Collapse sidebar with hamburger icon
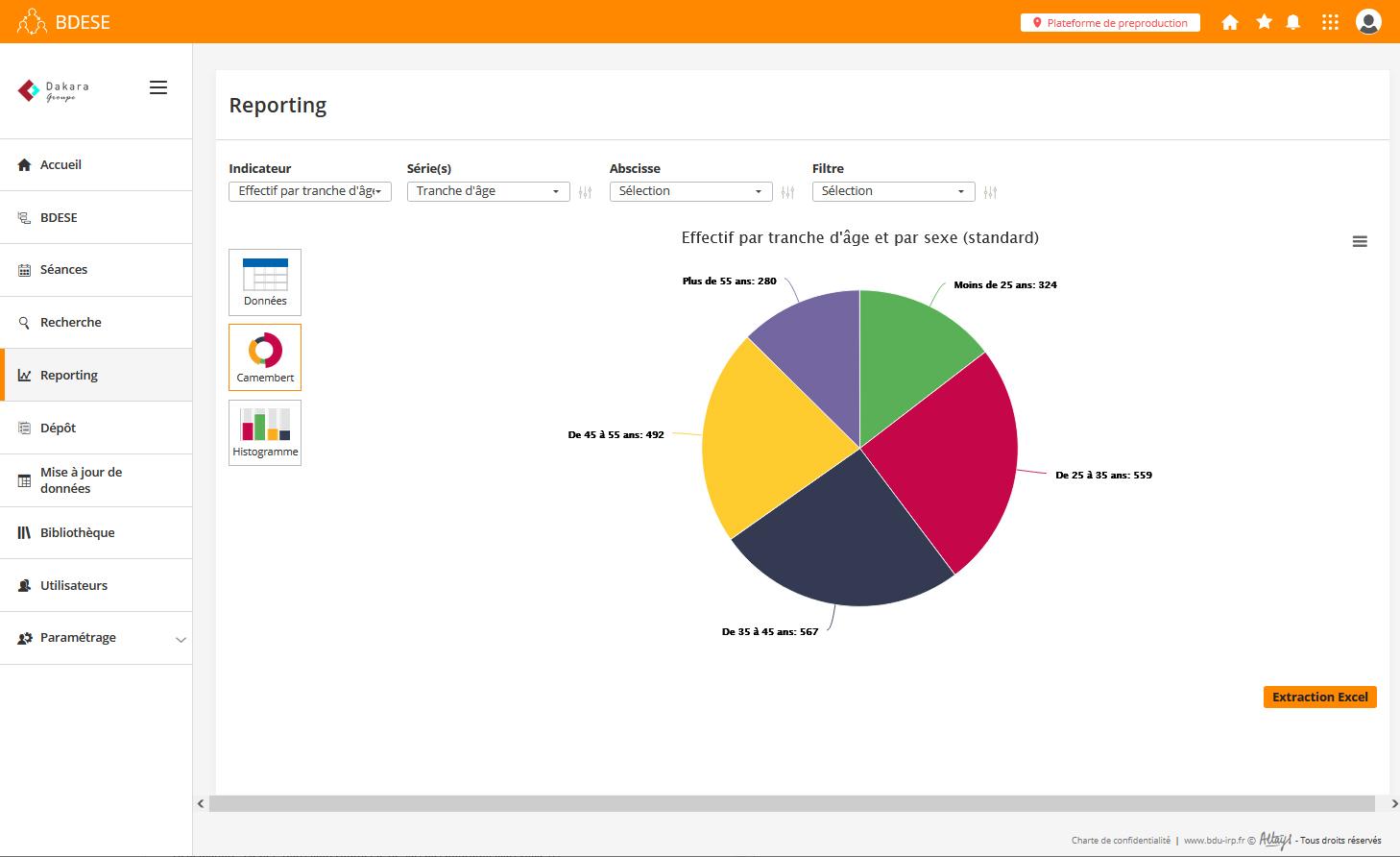The width and height of the screenshot is (1400, 857). pyautogui.click(x=158, y=87)
